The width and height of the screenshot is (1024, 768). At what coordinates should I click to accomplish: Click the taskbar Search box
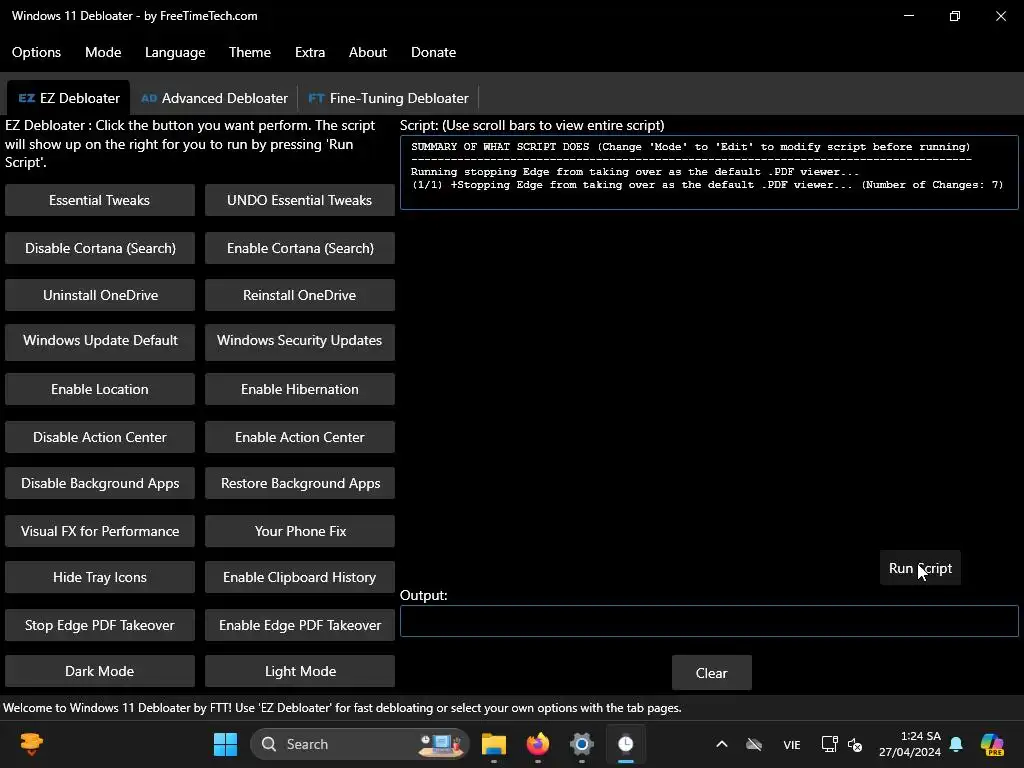pos(360,744)
